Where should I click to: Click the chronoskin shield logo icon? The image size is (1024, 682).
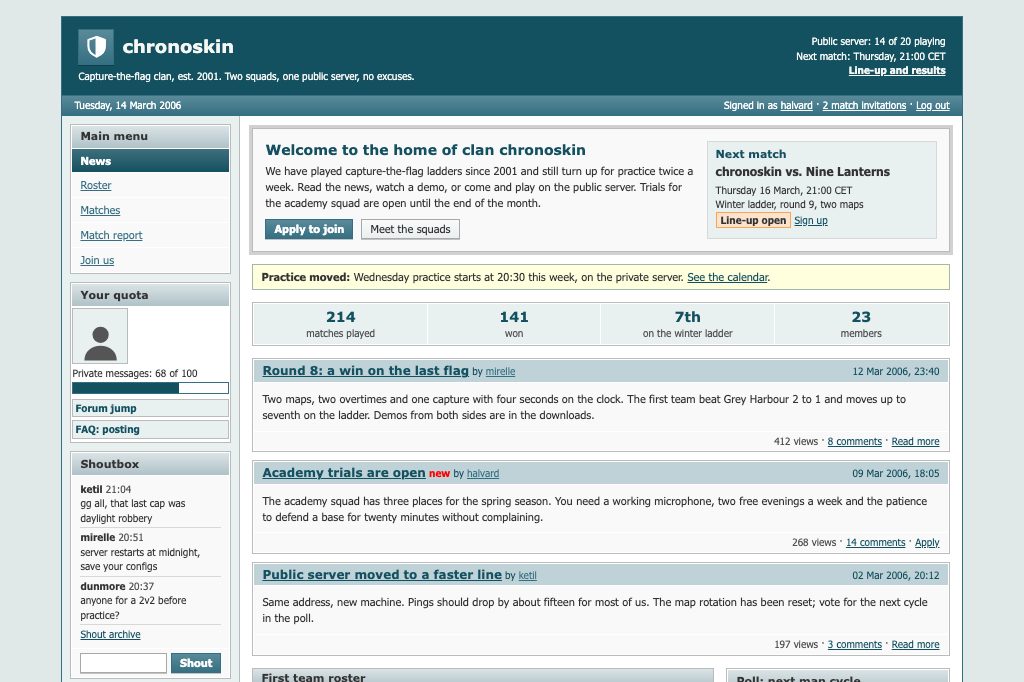(x=96, y=46)
